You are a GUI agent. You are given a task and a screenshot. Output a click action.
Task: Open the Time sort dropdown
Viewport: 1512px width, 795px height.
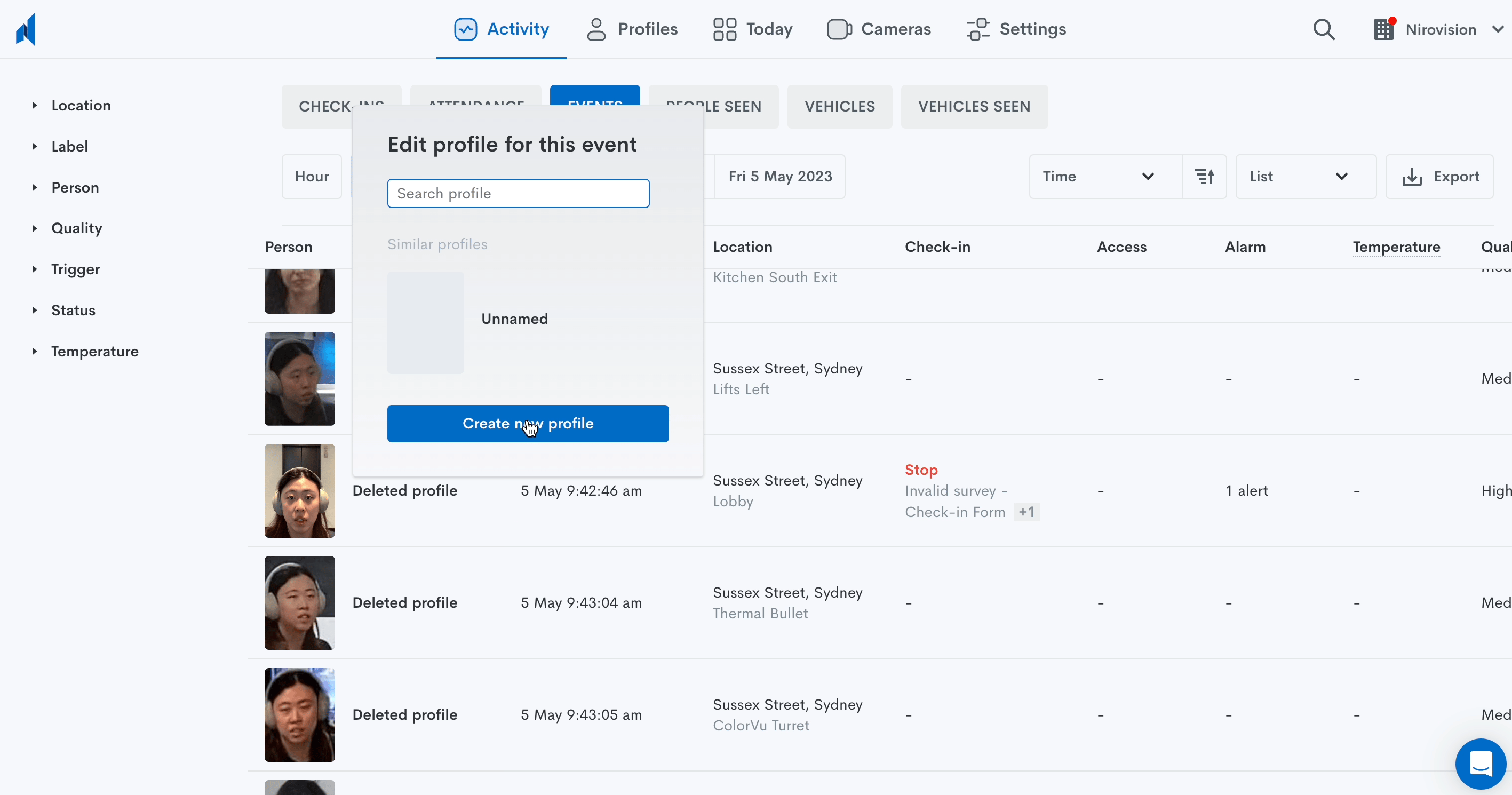[1106, 177]
